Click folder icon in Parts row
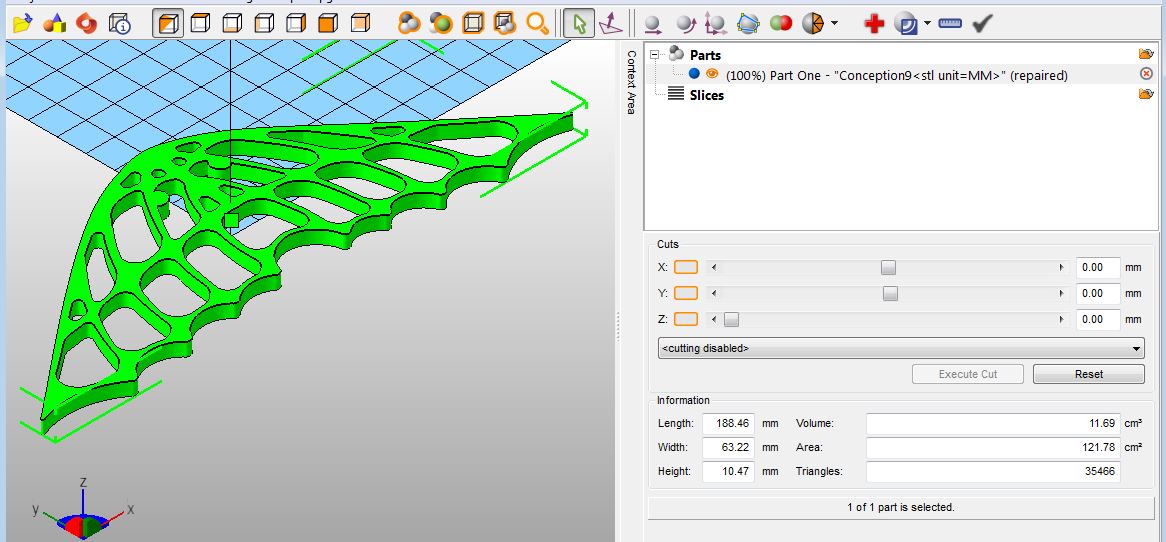 point(1146,54)
